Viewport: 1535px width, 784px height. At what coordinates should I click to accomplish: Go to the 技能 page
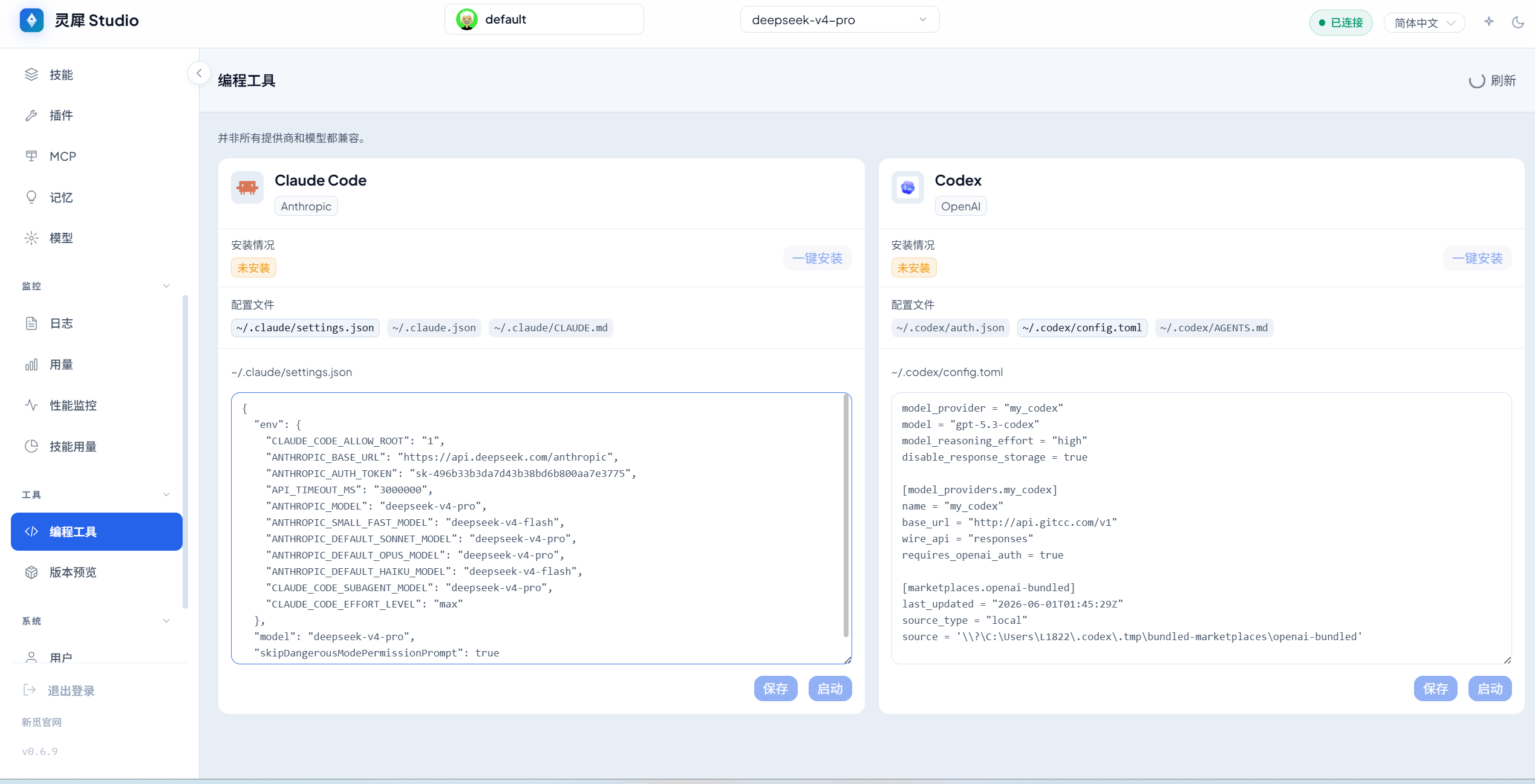pyautogui.click(x=97, y=74)
